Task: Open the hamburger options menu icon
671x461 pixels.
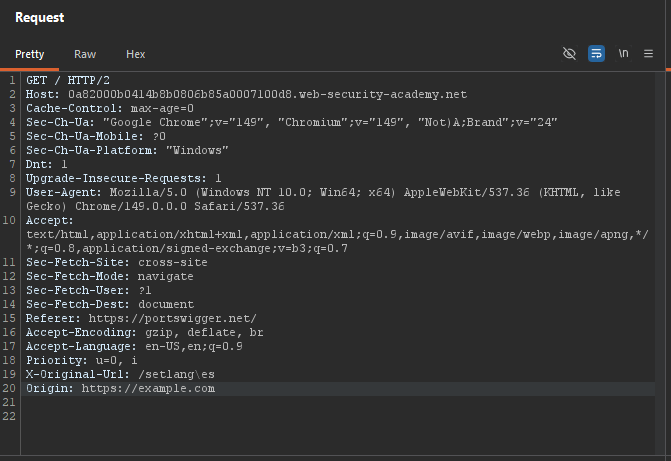Action: coord(648,54)
